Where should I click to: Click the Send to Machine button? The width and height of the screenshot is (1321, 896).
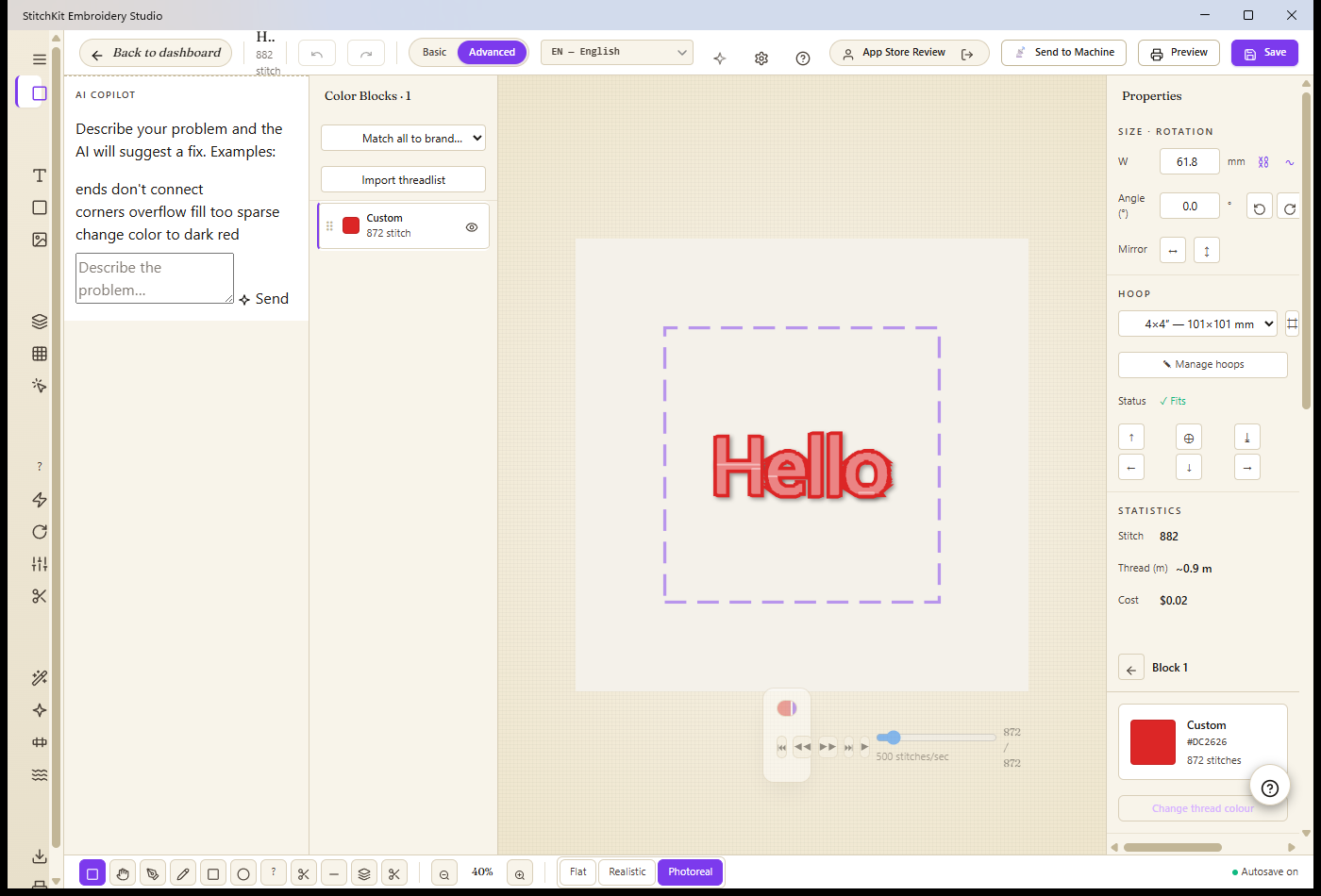tap(1063, 53)
